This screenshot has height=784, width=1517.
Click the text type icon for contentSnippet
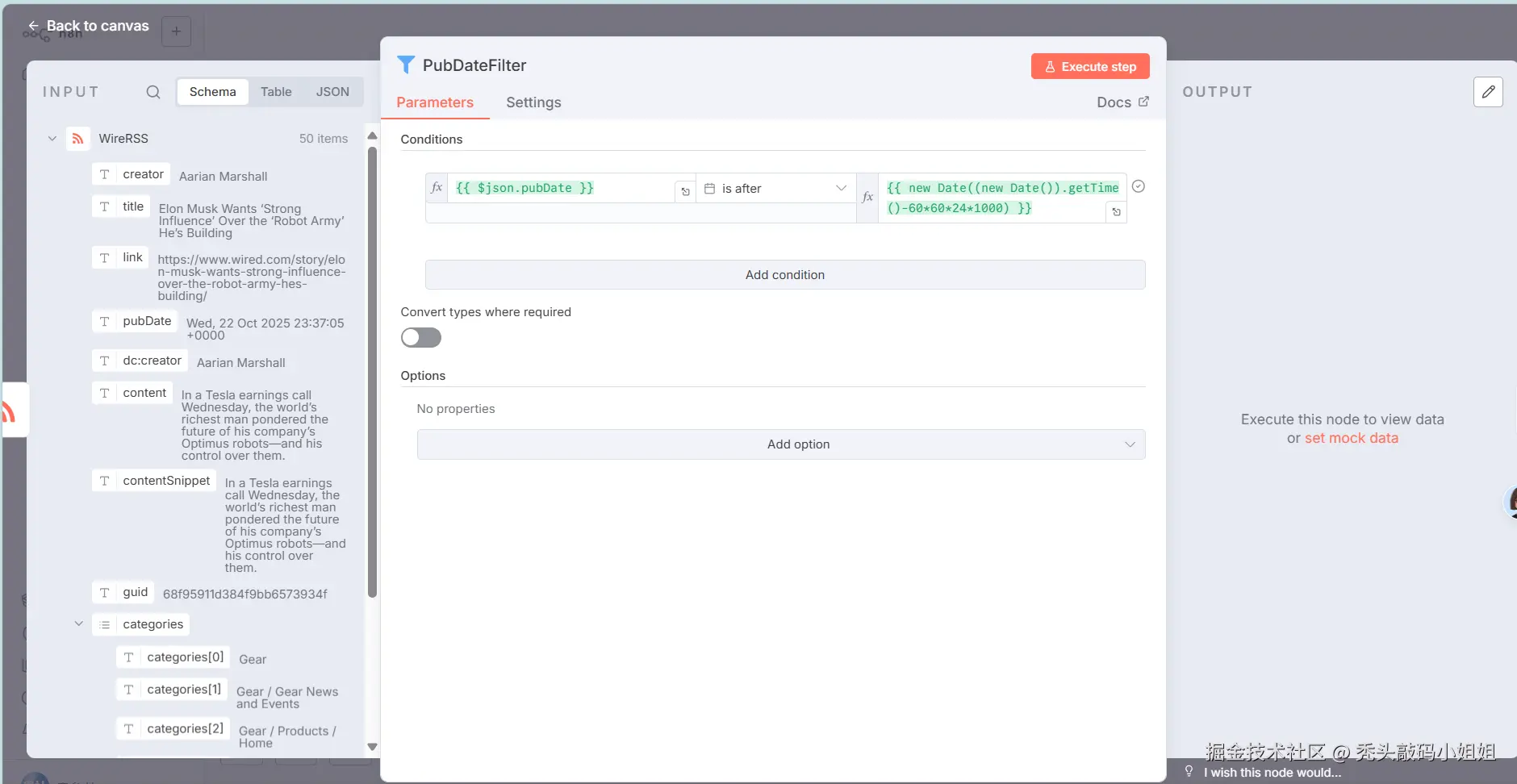point(104,481)
